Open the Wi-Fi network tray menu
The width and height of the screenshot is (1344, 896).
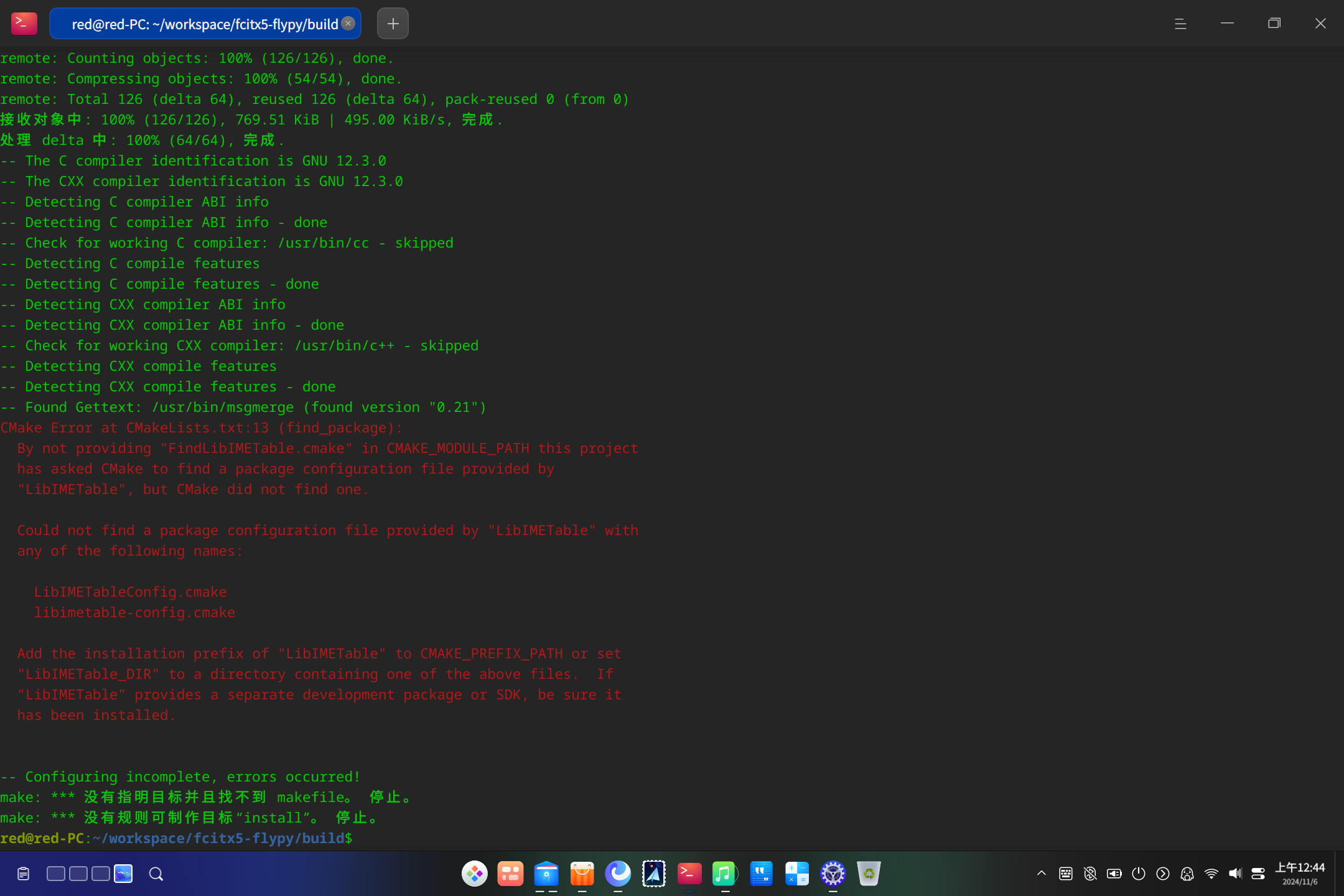pyautogui.click(x=1211, y=874)
